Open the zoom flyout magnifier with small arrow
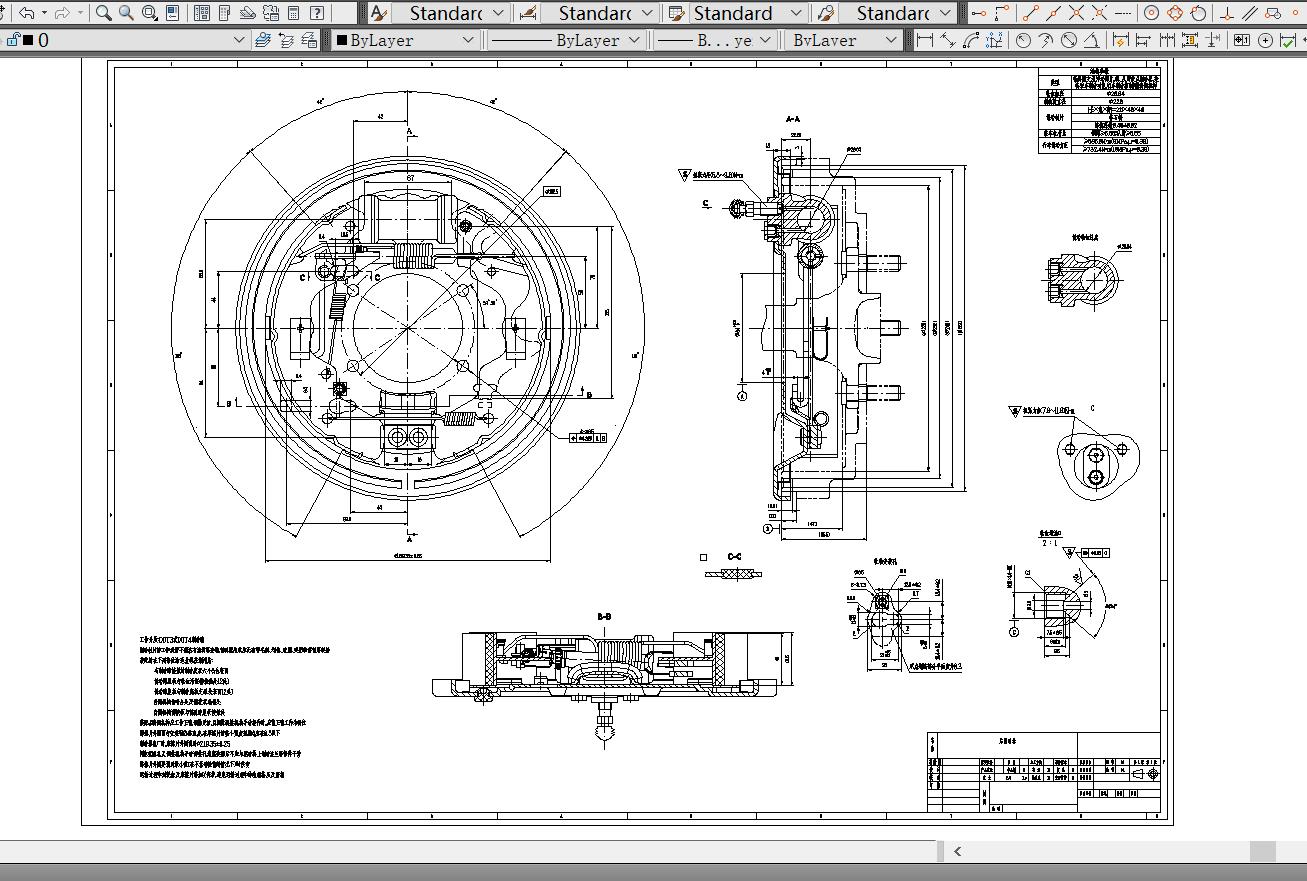The image size is (1307, 881). coord(150,13)
